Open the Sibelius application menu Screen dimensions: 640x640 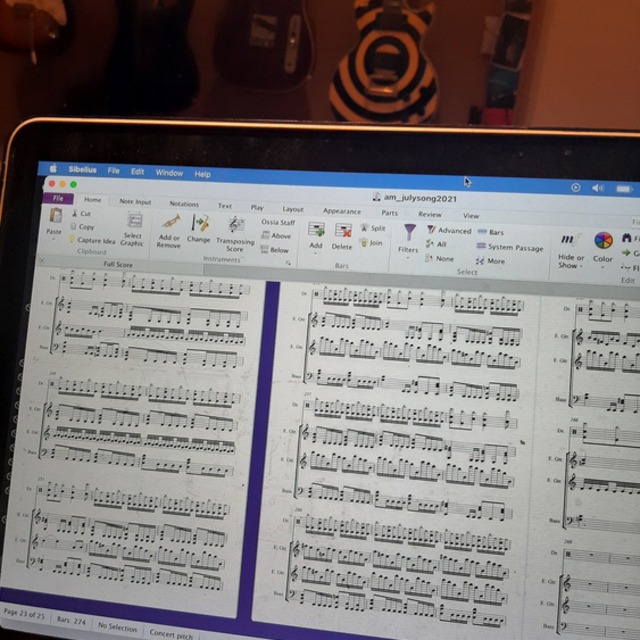pyautogui.click(x=82, y=169)
